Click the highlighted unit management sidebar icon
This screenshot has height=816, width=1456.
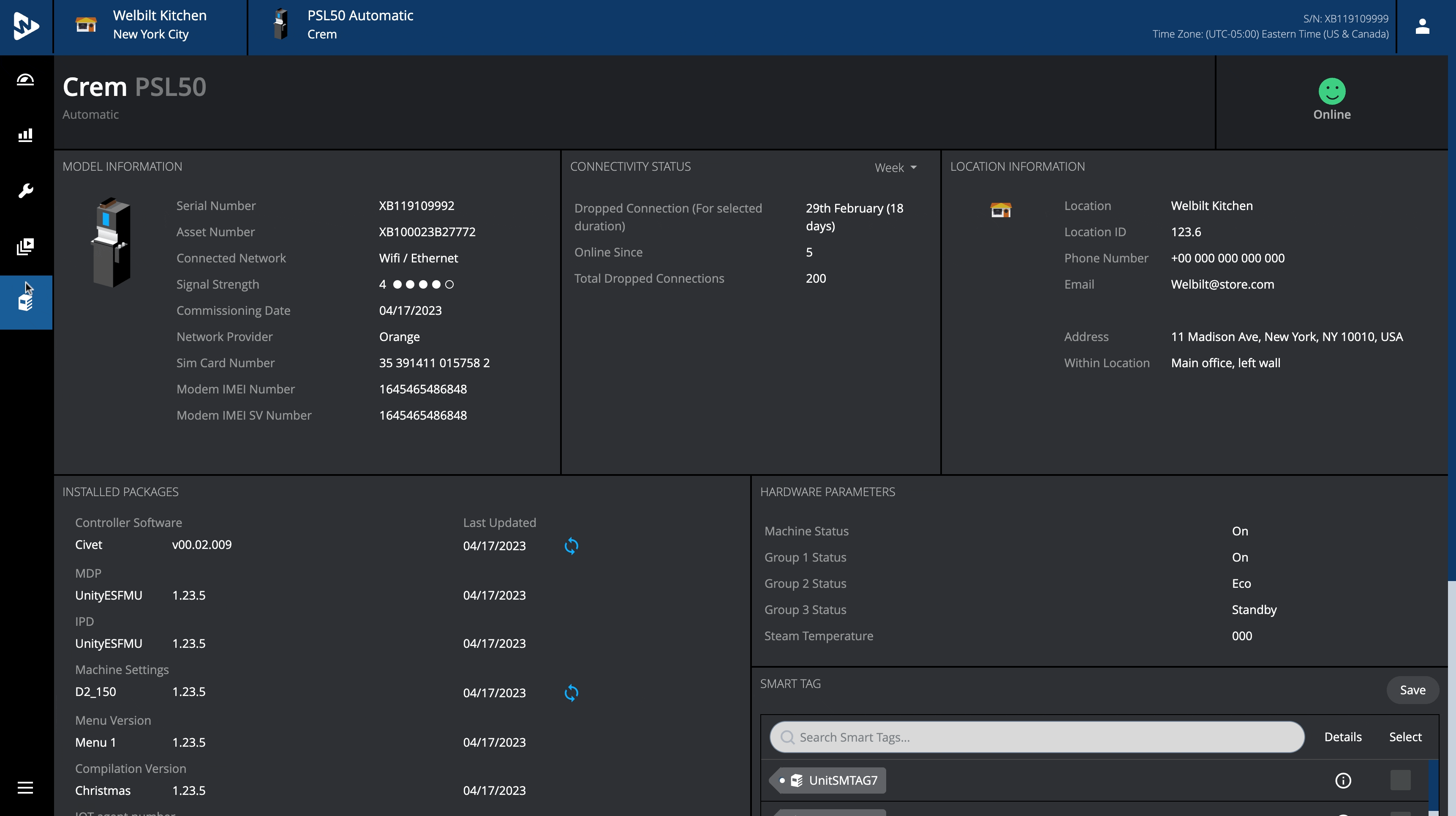pos(25,303)
